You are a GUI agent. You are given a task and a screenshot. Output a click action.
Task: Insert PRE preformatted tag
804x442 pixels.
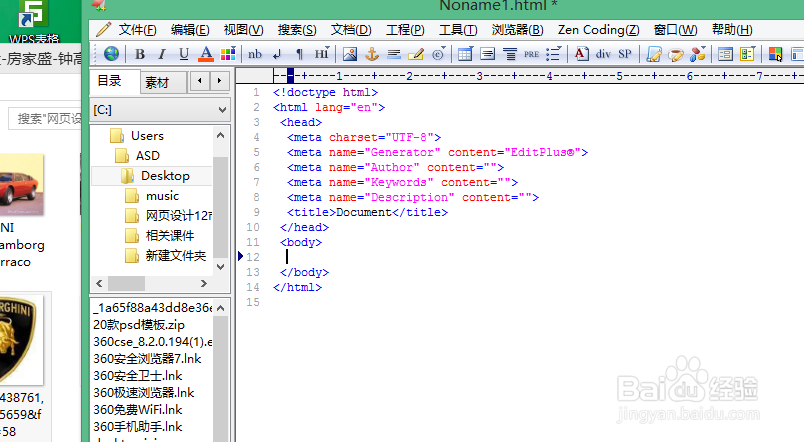[x=531, y=54]
